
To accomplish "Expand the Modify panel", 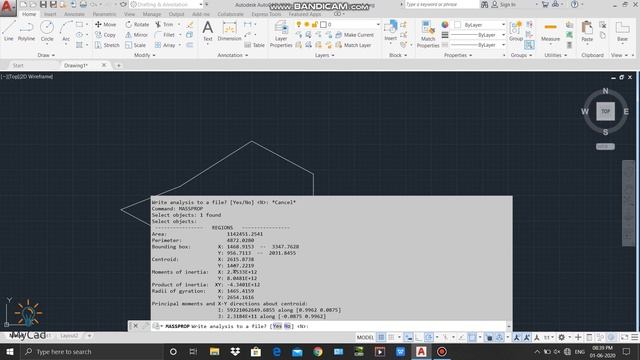I will coord(144,55).
